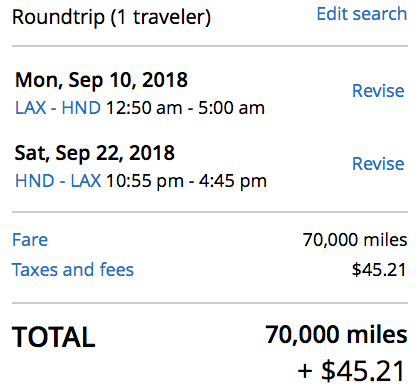
Task: Select the Roundtrip heading word
Action: tap(58, 17)
